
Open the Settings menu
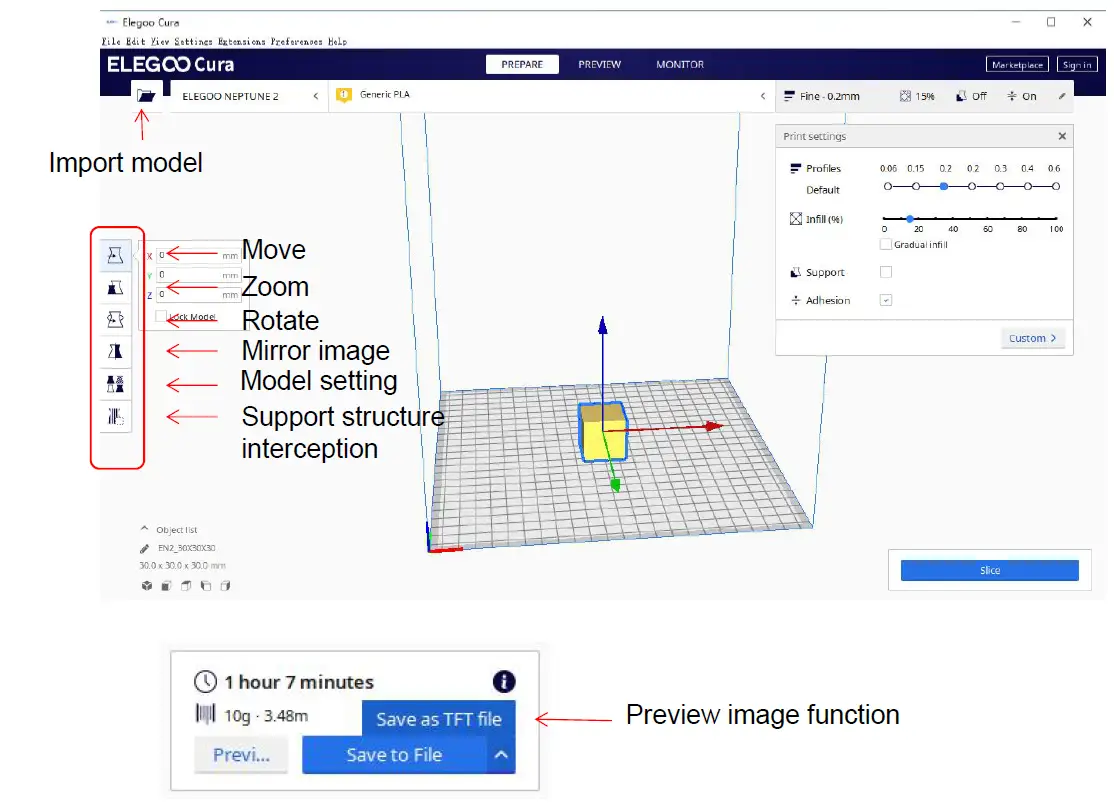193,42
